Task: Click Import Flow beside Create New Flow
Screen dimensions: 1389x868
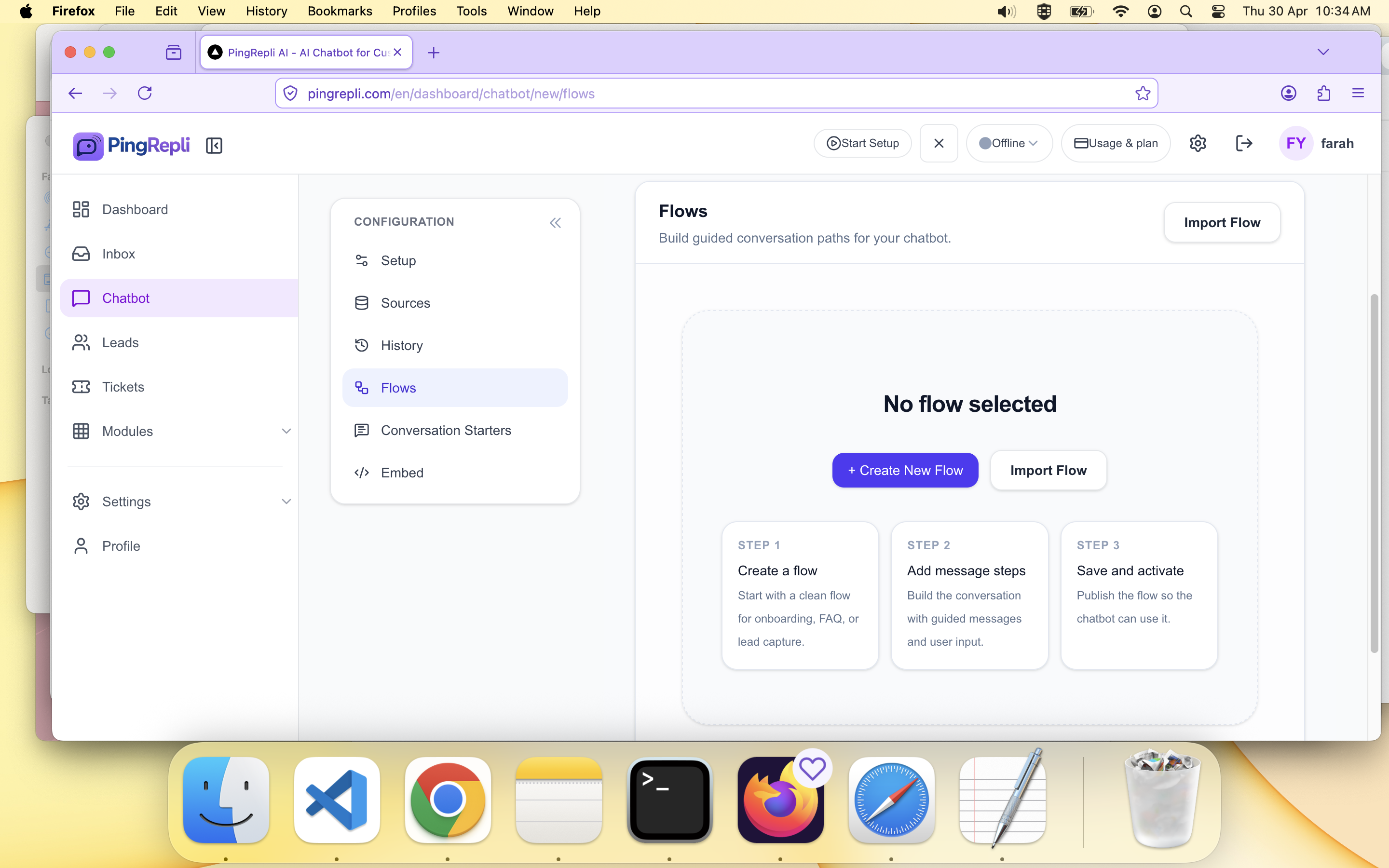Action: (x=1048, y=470)
